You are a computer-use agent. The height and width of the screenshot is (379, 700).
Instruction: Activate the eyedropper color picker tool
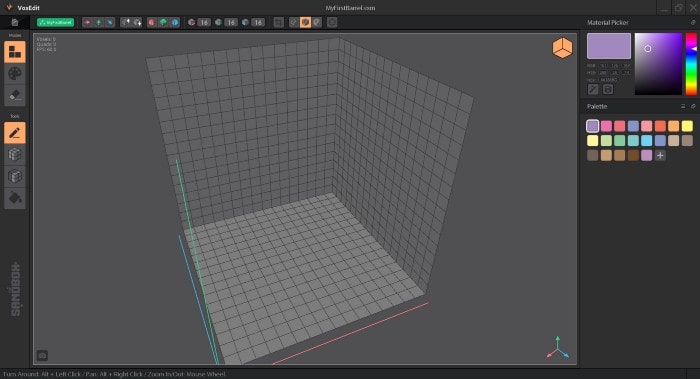(x=593, y=89)
